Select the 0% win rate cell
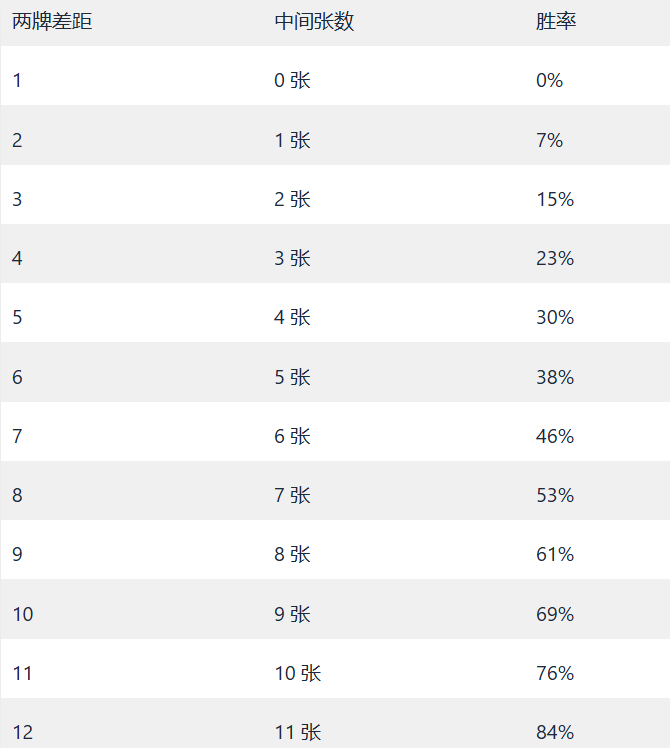 point(550,81)
